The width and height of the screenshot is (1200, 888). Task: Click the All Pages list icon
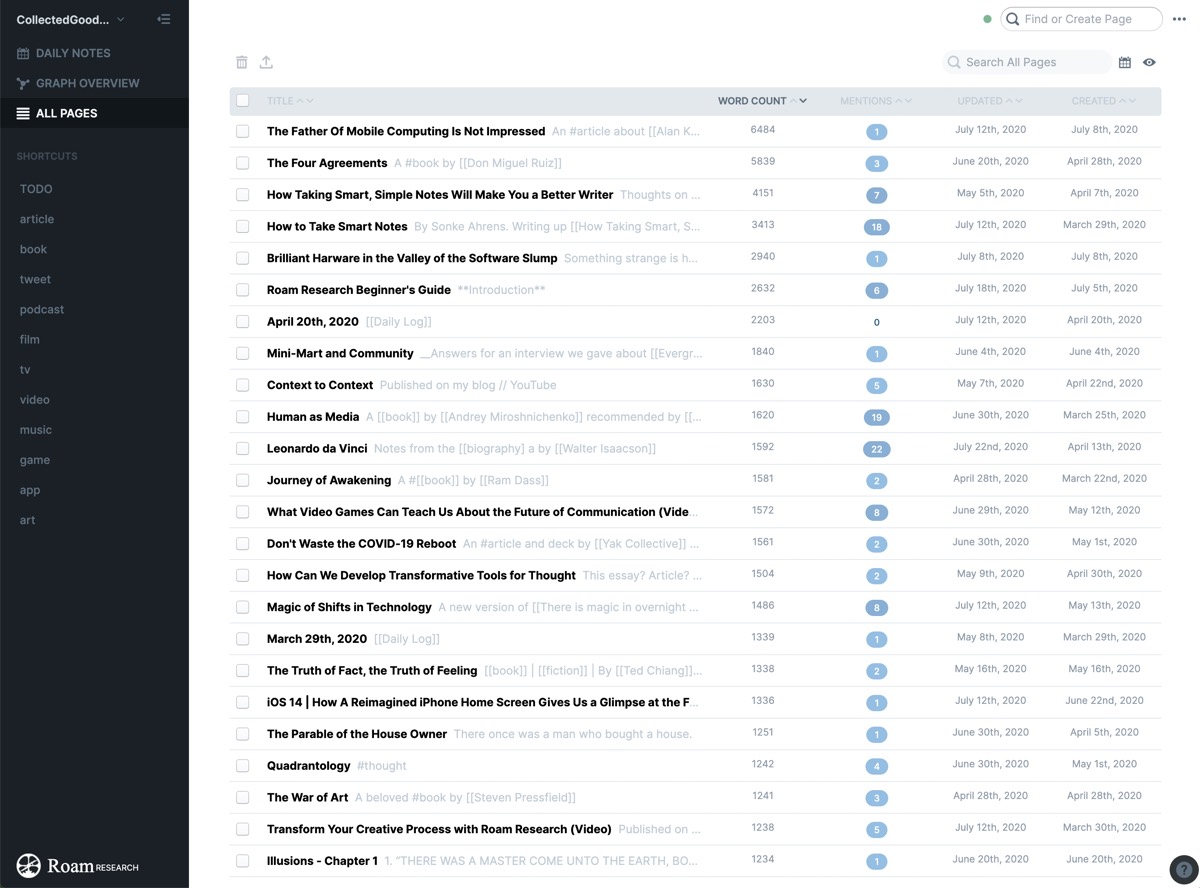23,113
